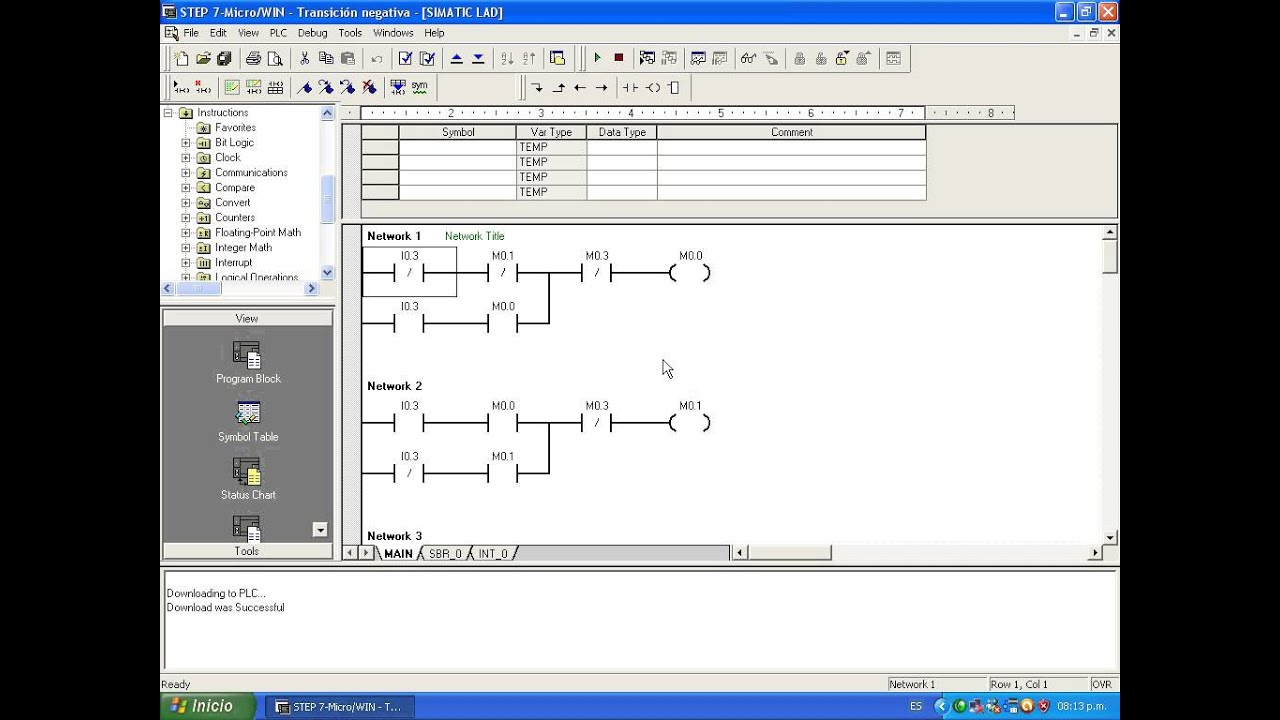Open a project with the folder icon

coord(203,58)
